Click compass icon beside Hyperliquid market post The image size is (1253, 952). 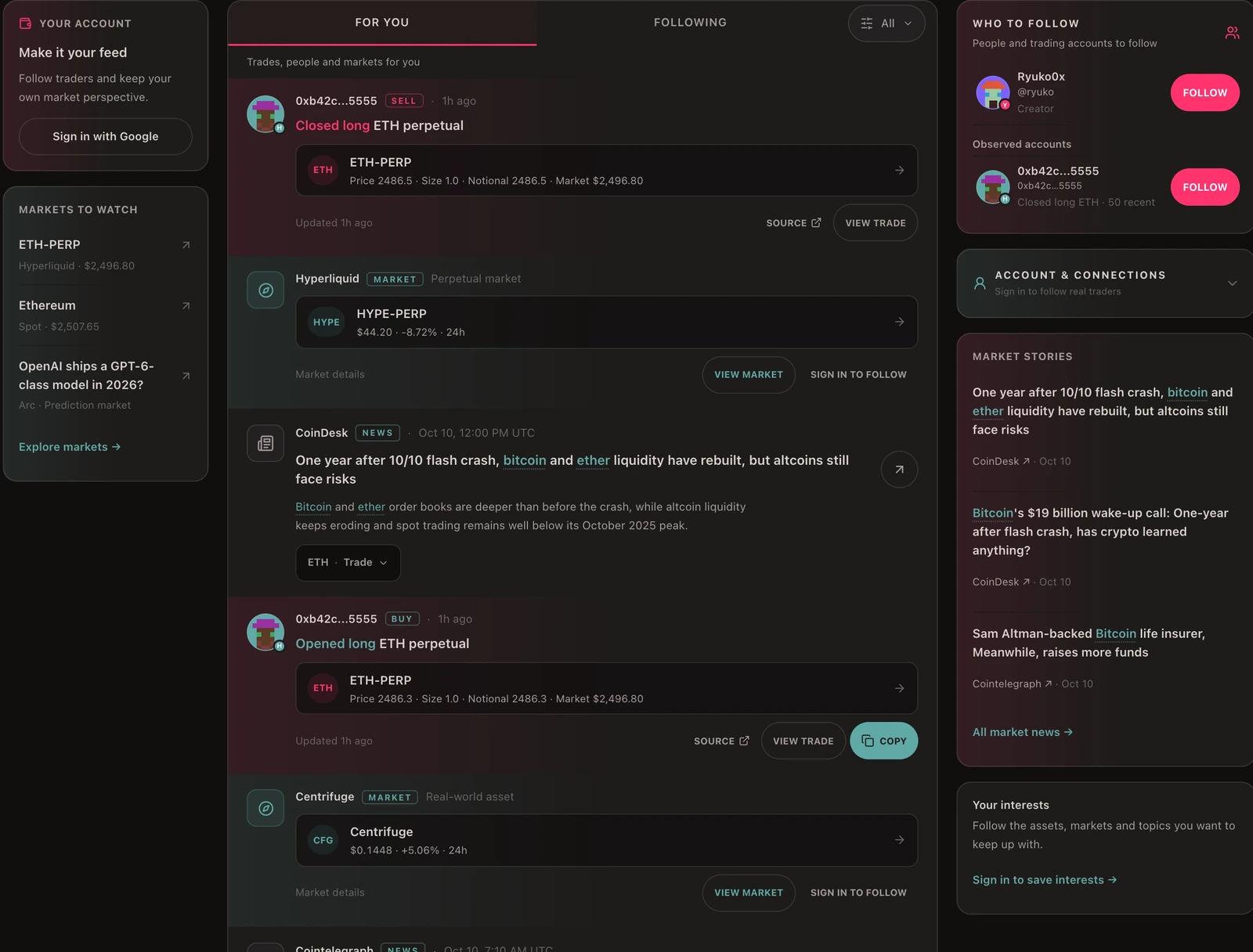coord(265,290)
